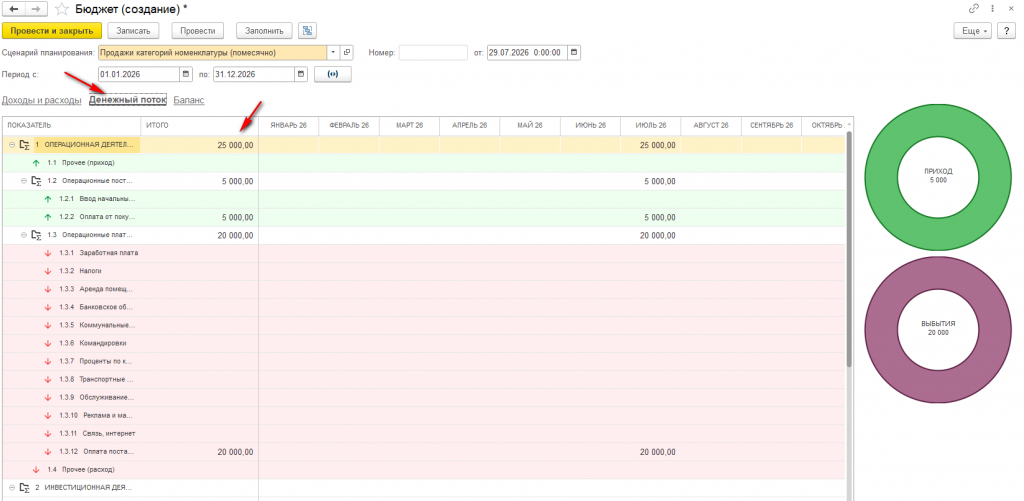Image resolution: width=1024 pixels, height=501 pixels.
Task: Collapse the 1.2 Операционные поступления group
Action: [25, 181]
